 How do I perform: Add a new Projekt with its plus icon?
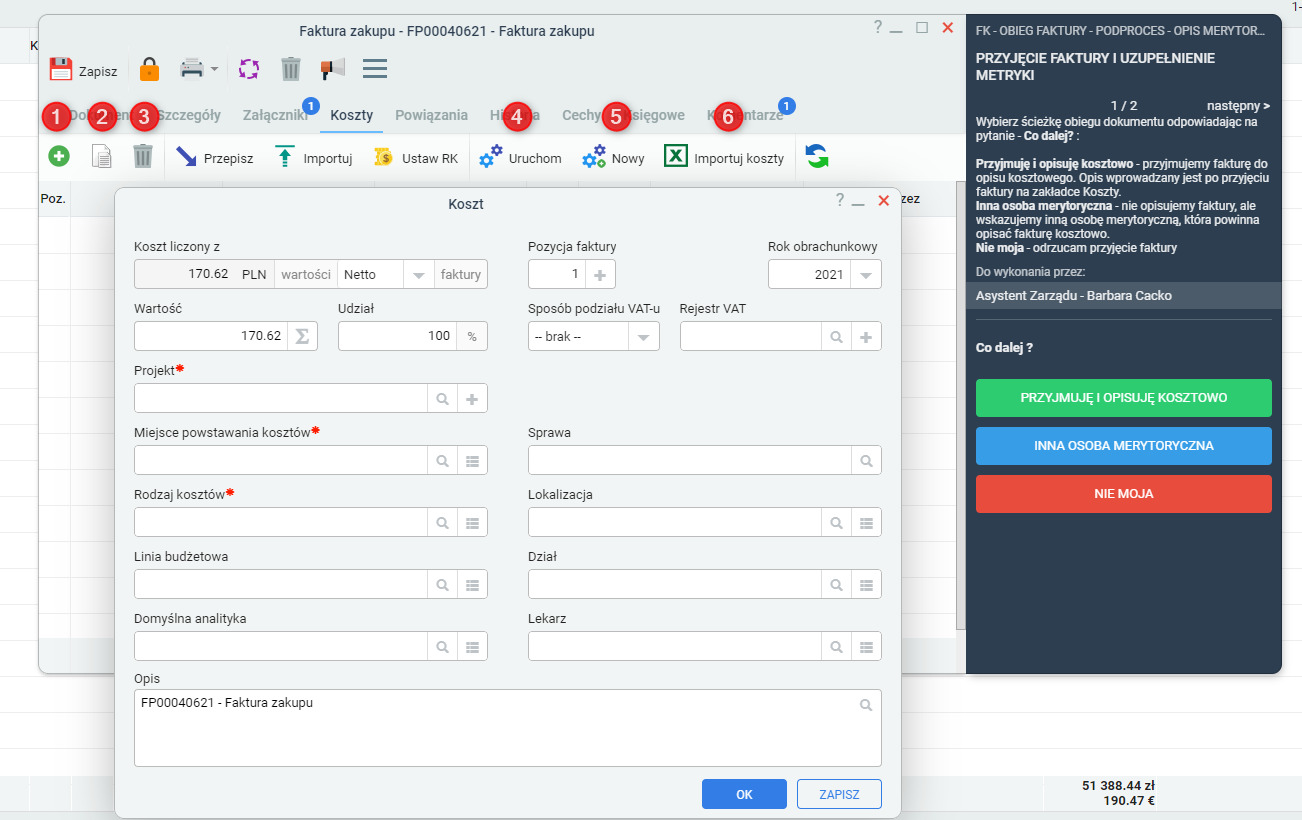(472, 399)
